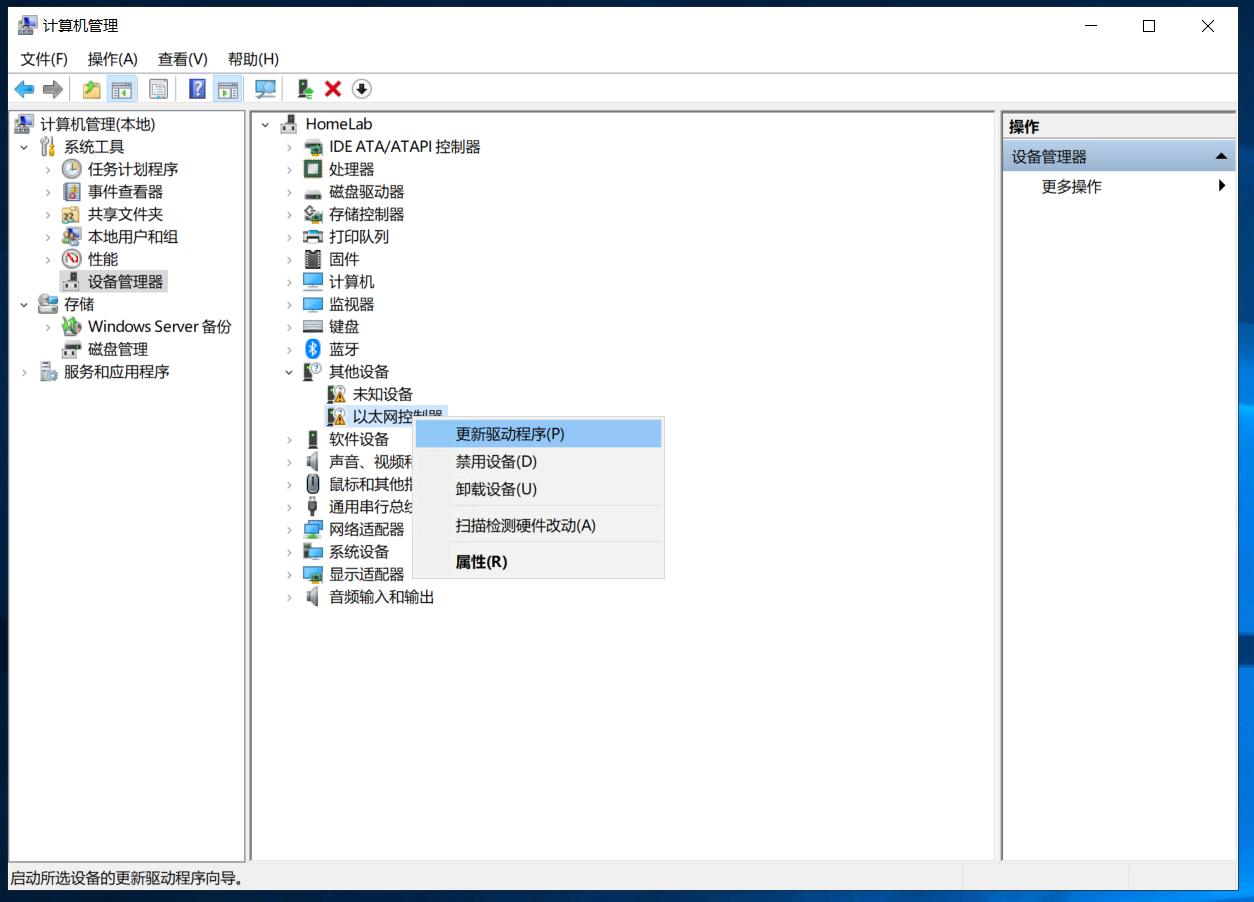Select 音频输入和输出 category
The image size is (1254, 902).
coord(381,597)
